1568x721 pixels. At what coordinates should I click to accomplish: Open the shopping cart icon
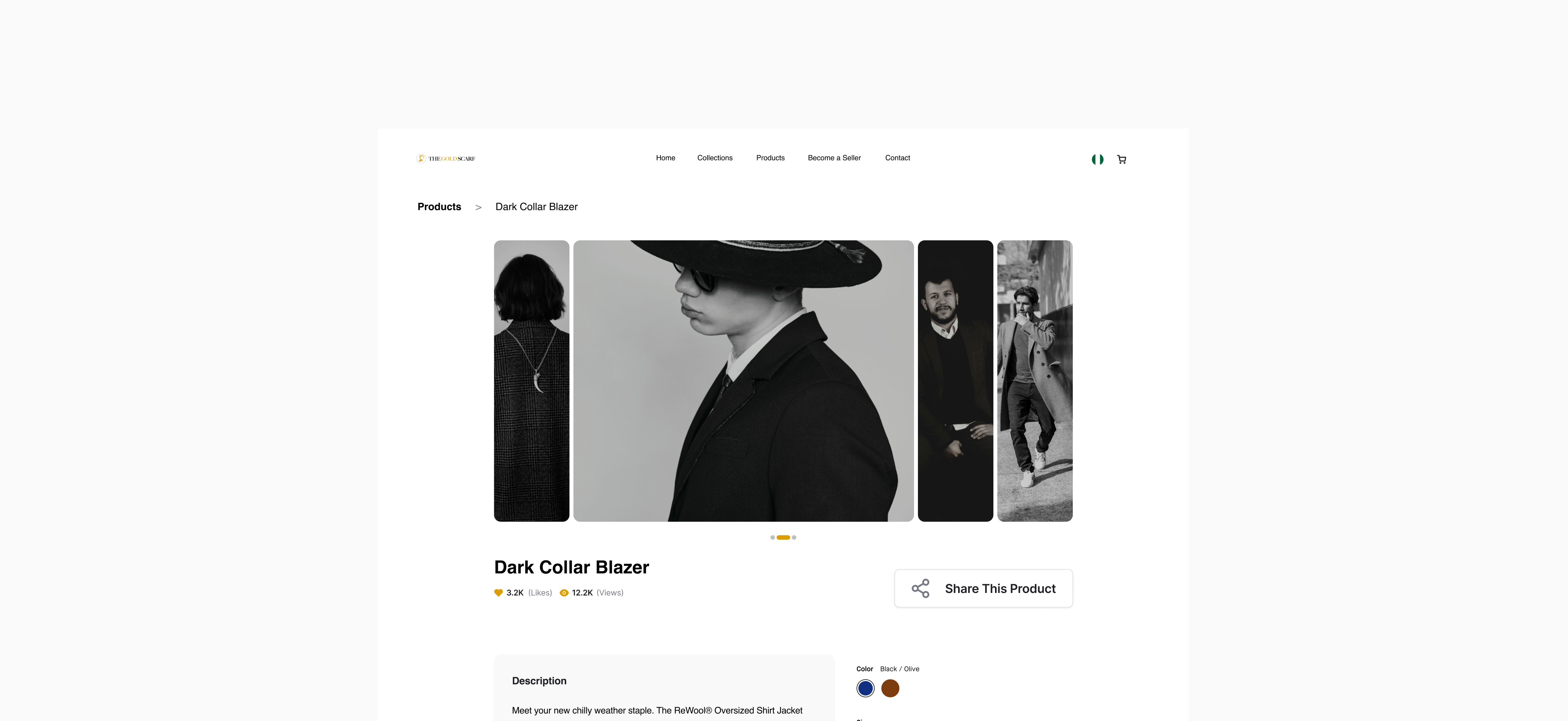point(1121,159)
